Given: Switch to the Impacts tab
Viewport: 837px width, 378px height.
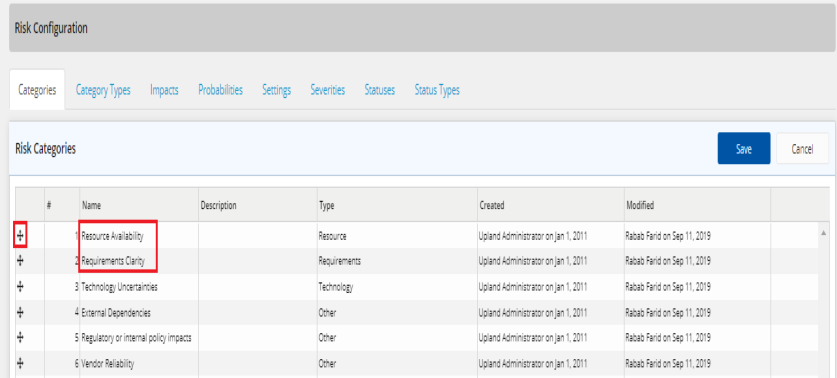Looking at the screenshot, I should [164, 90].
